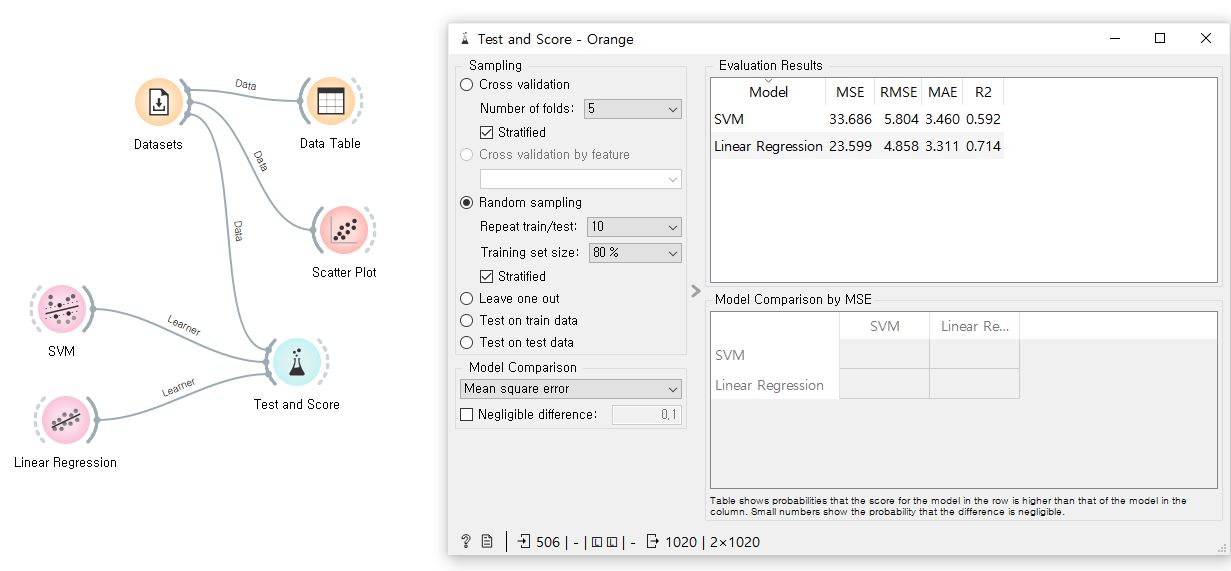
Task: Open the Test and Score widget
Action: pos(296,362)
